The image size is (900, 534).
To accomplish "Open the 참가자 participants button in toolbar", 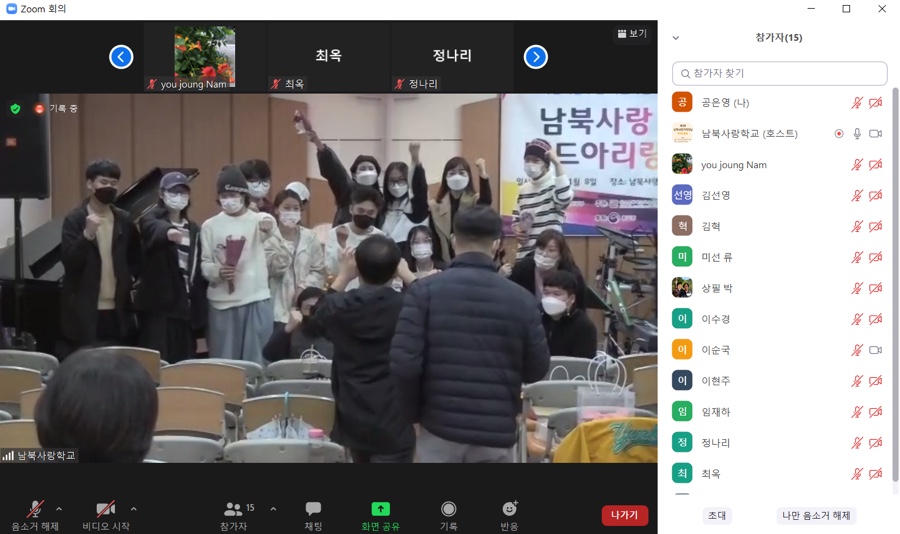I will click(234, 515).
